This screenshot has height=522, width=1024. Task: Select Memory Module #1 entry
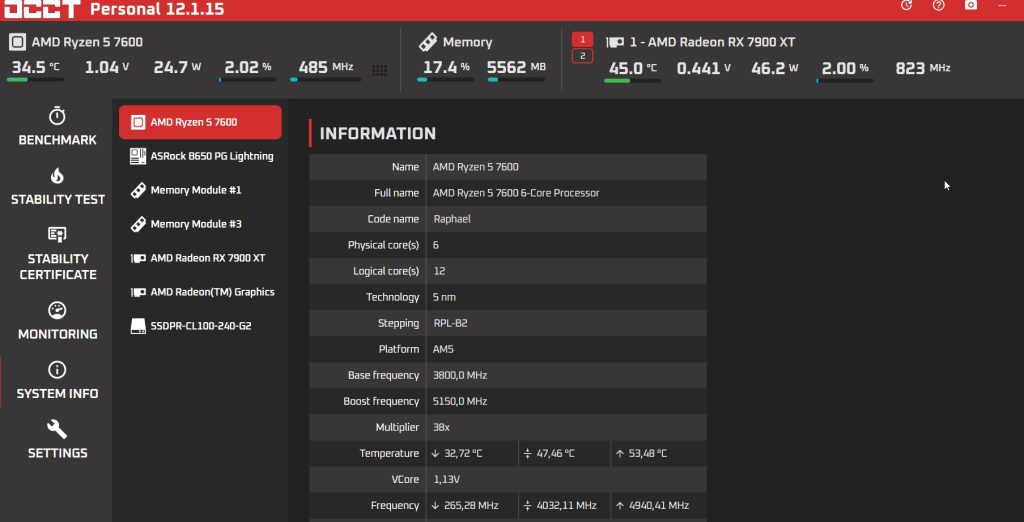tap(200, 190)
